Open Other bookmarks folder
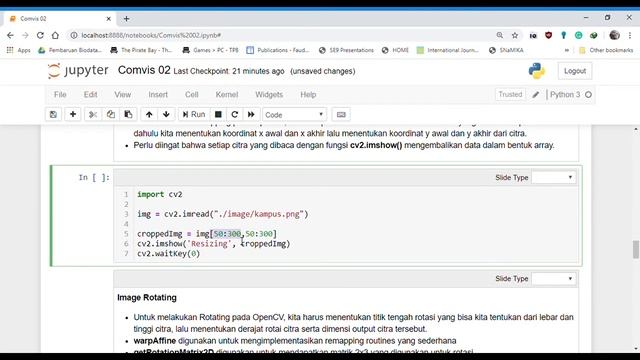 (606, 50)
